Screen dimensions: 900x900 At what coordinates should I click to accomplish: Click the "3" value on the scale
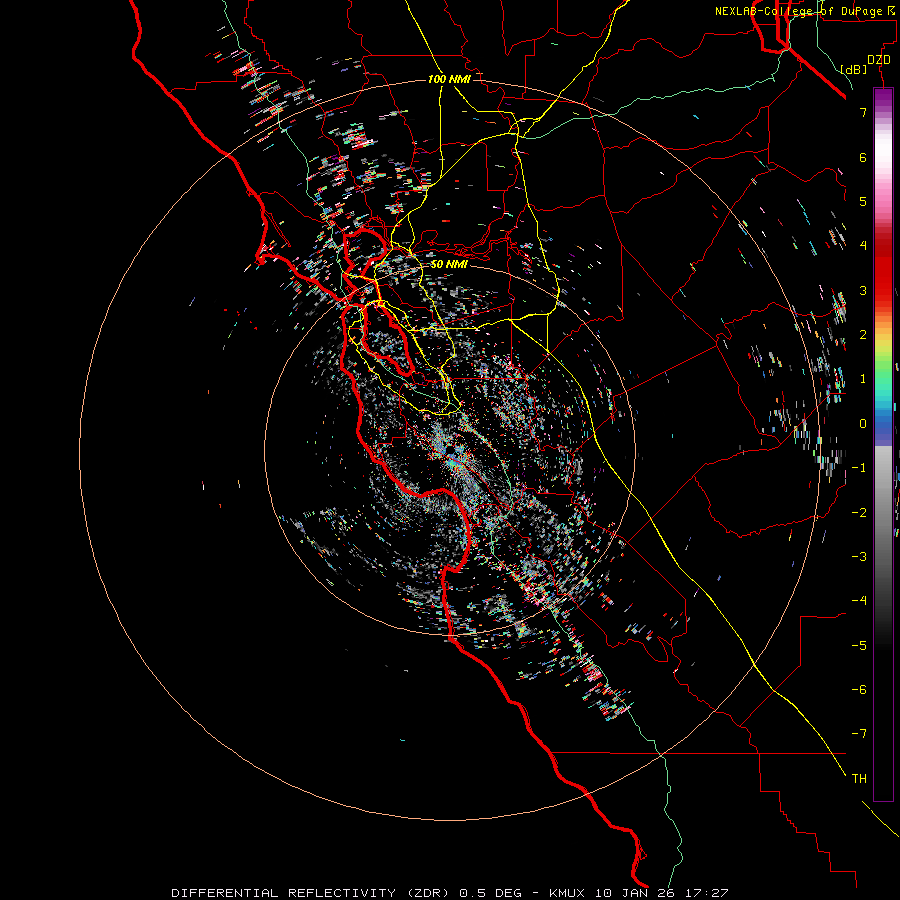863,290
